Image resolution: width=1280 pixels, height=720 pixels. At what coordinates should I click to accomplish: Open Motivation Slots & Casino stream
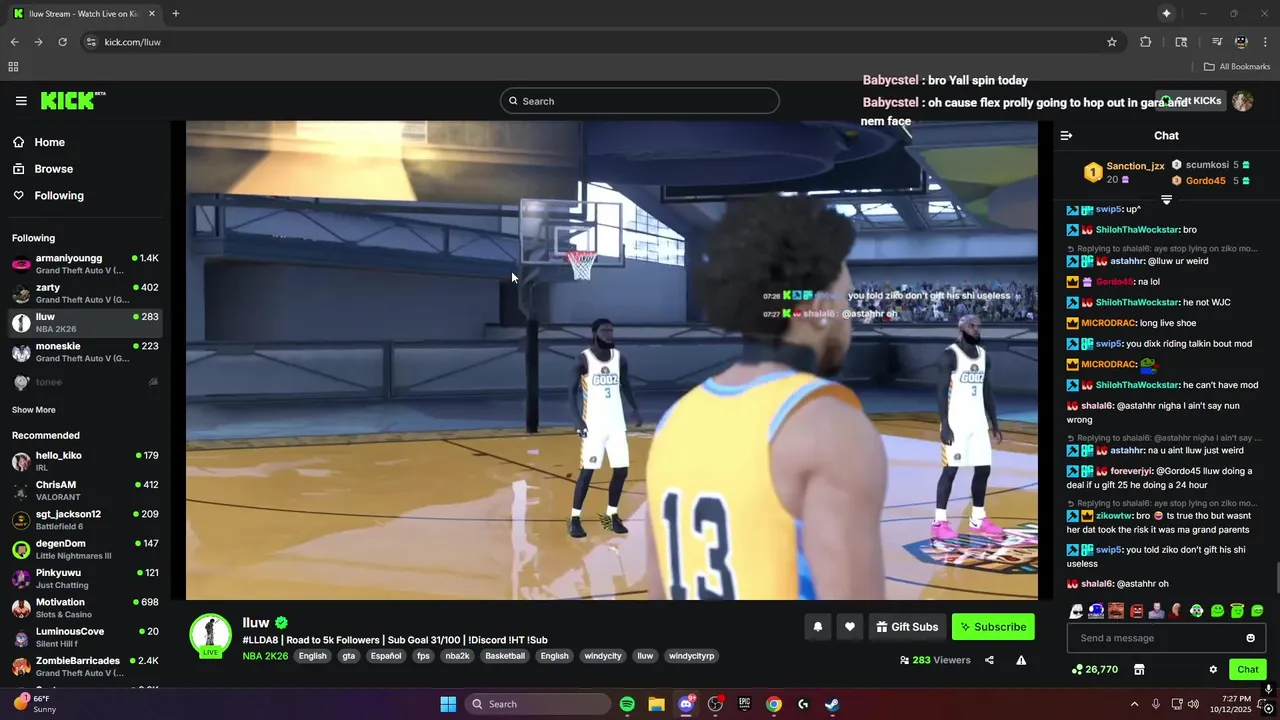pos(85,608)
